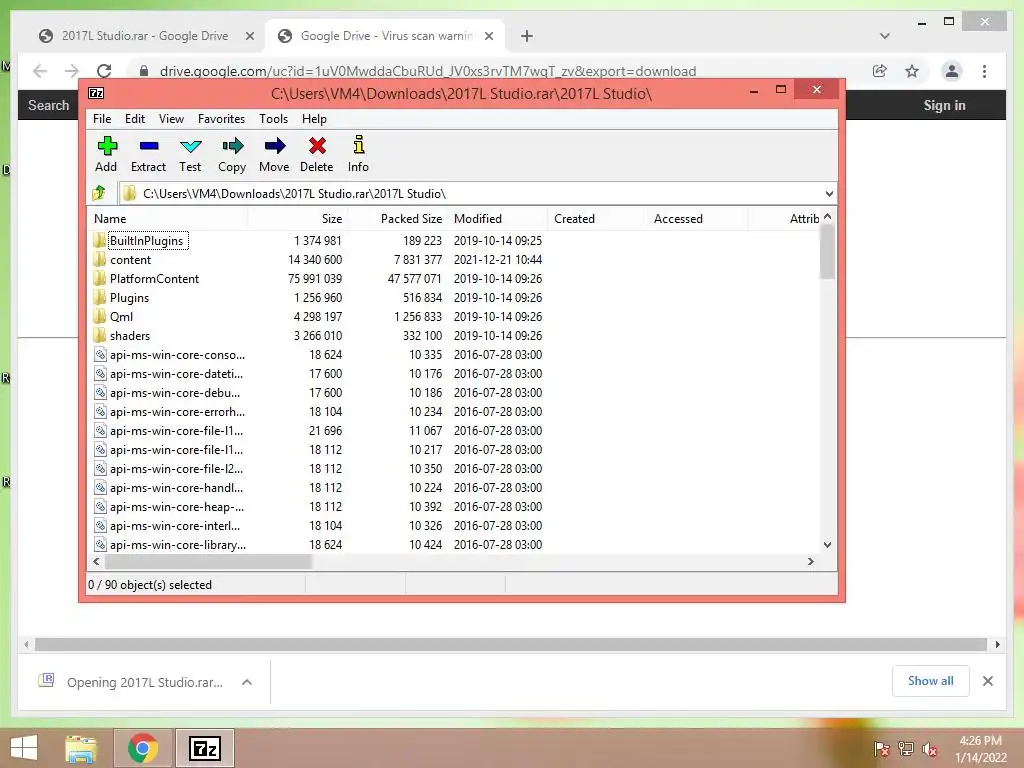Open the Favorites menu

point(221,119)
